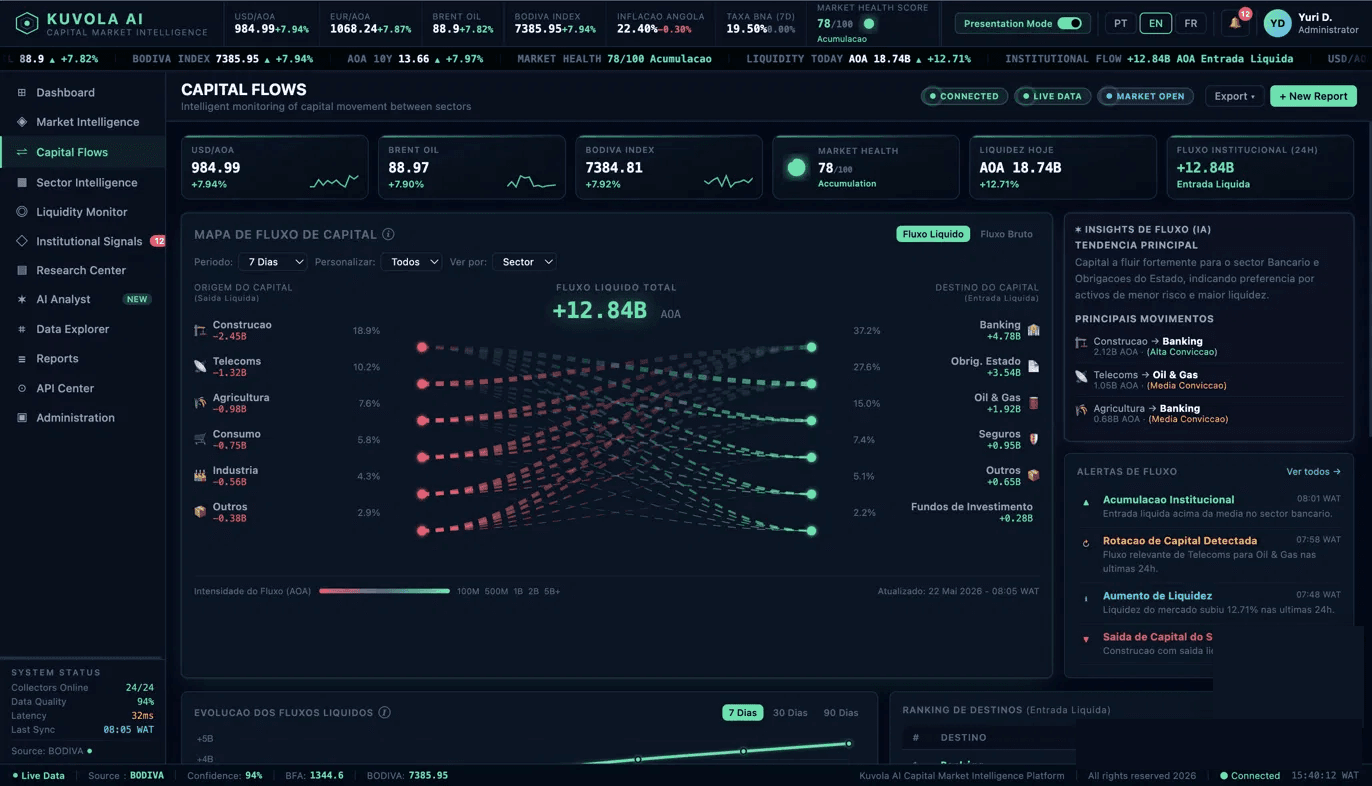
Task: Click the Liquidity Monitor sidebar icon
Action: [x=22, y=212]
